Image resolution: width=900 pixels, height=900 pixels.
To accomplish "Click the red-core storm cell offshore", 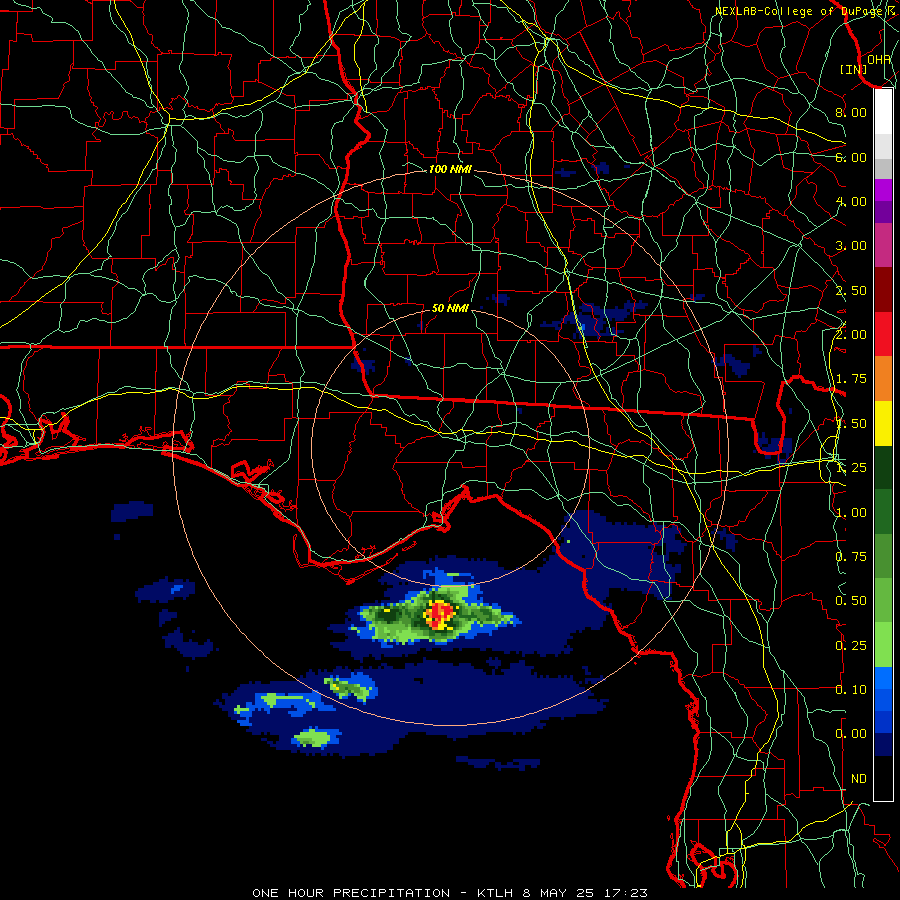I will tap(440, 615).
